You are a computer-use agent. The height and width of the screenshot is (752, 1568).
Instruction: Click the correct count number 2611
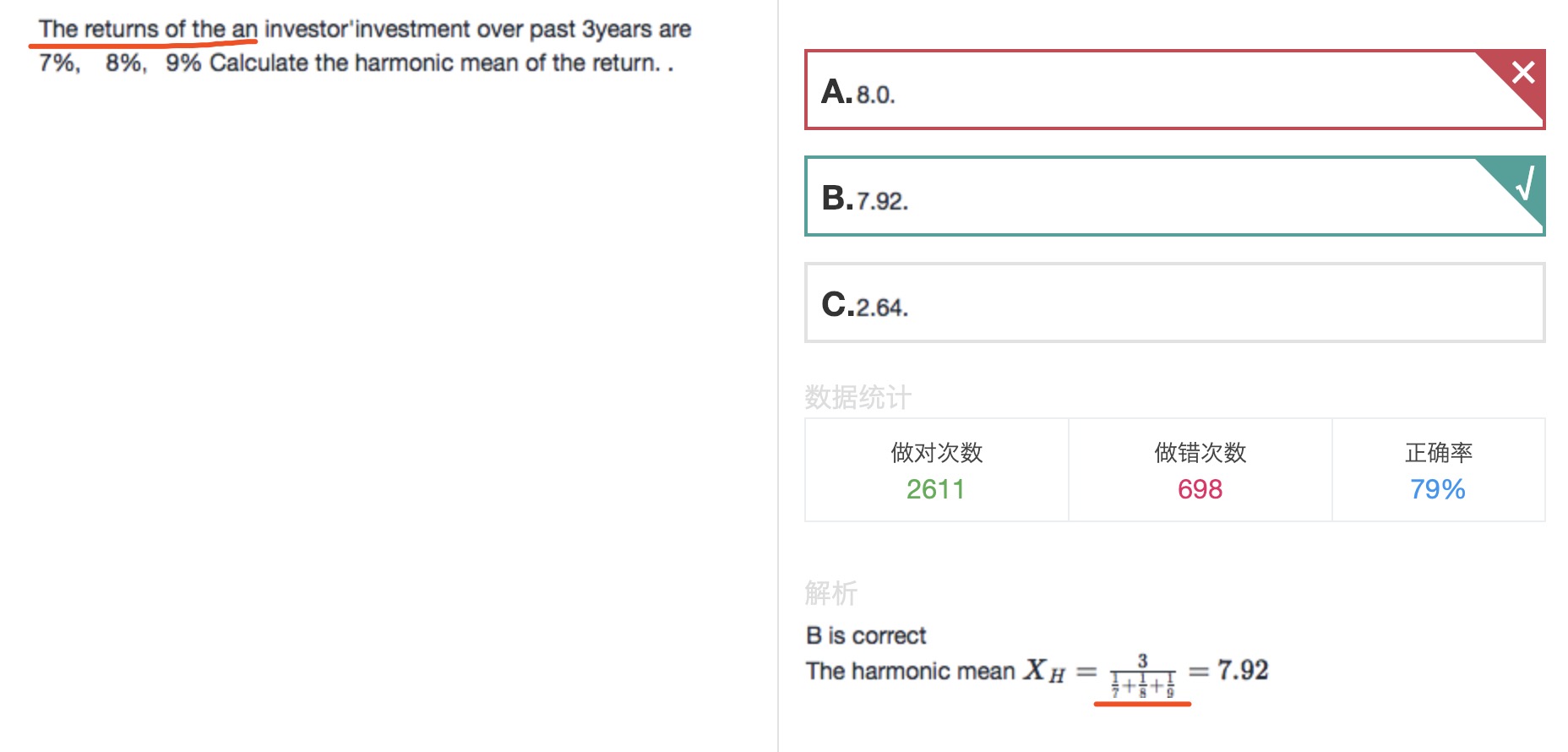point(935,489)
